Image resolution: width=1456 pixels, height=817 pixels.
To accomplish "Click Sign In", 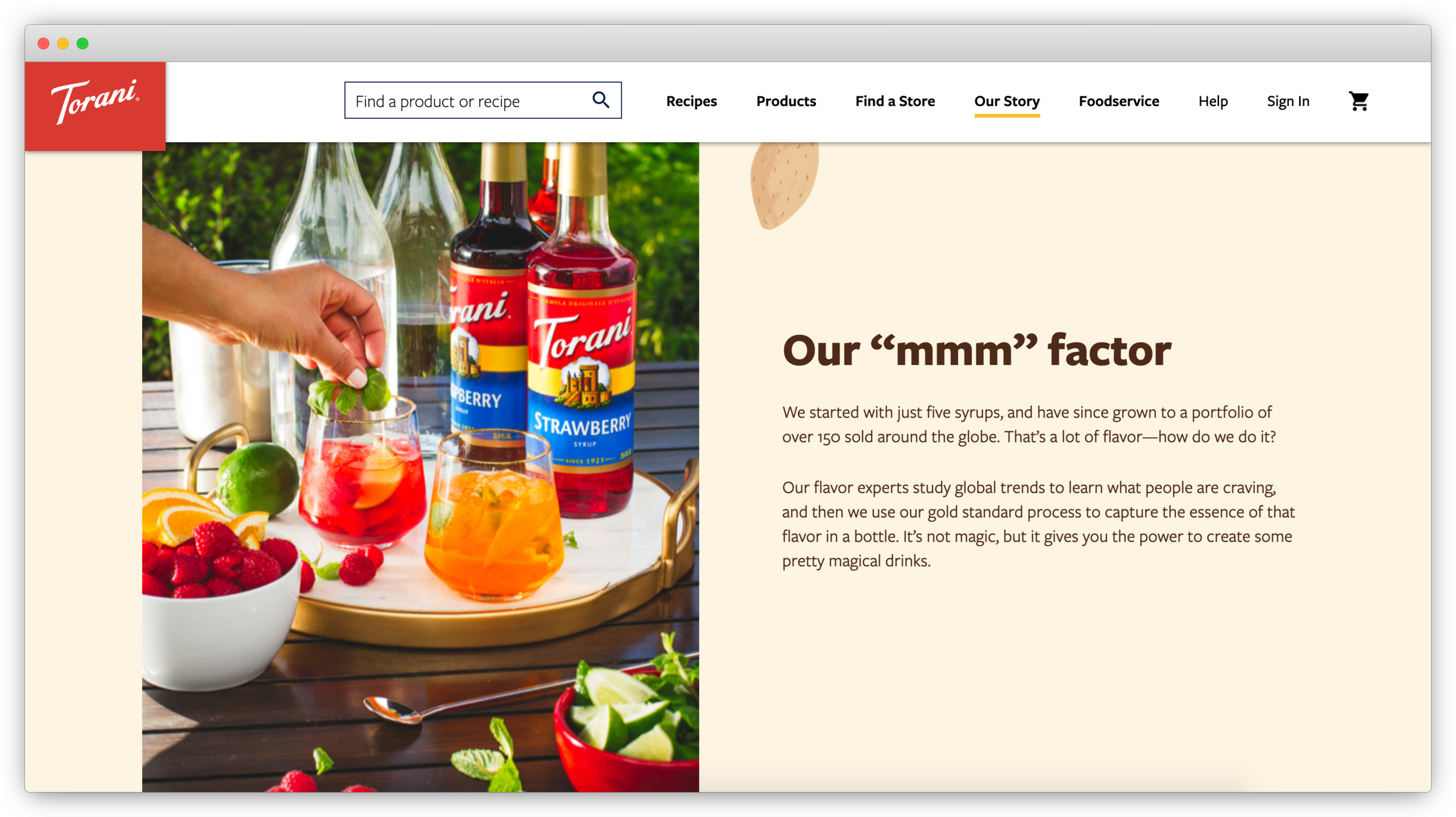I will point(1288,101).
